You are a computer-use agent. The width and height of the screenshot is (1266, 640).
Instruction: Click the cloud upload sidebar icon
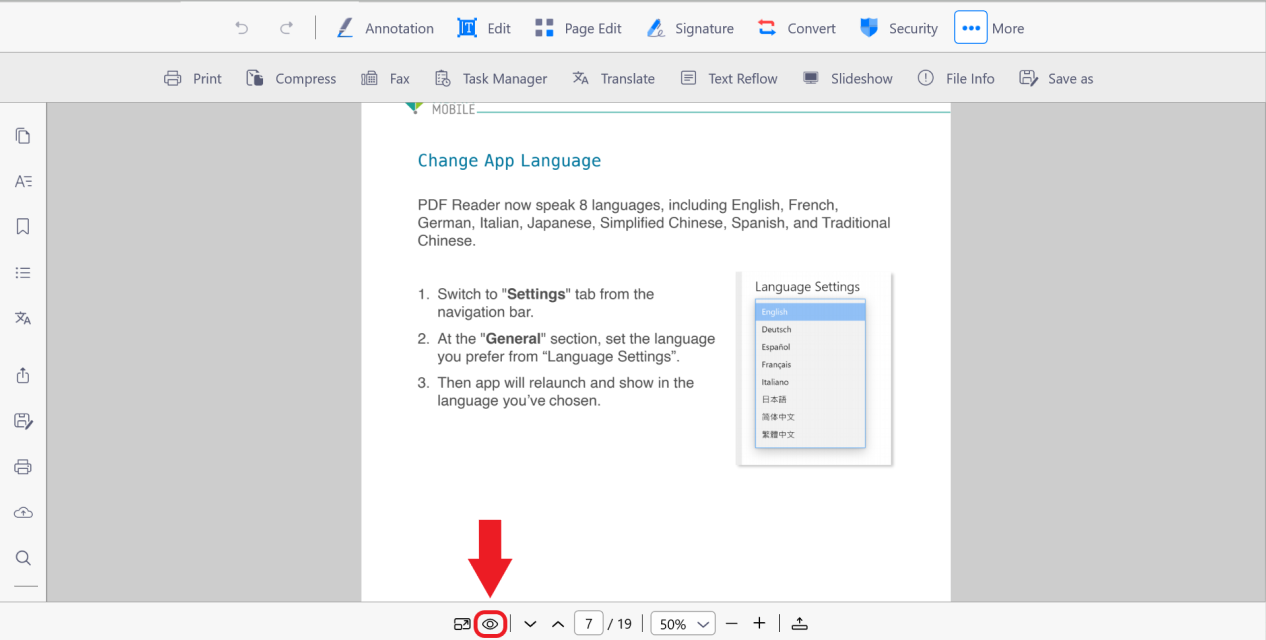click(x=23, y=512)
